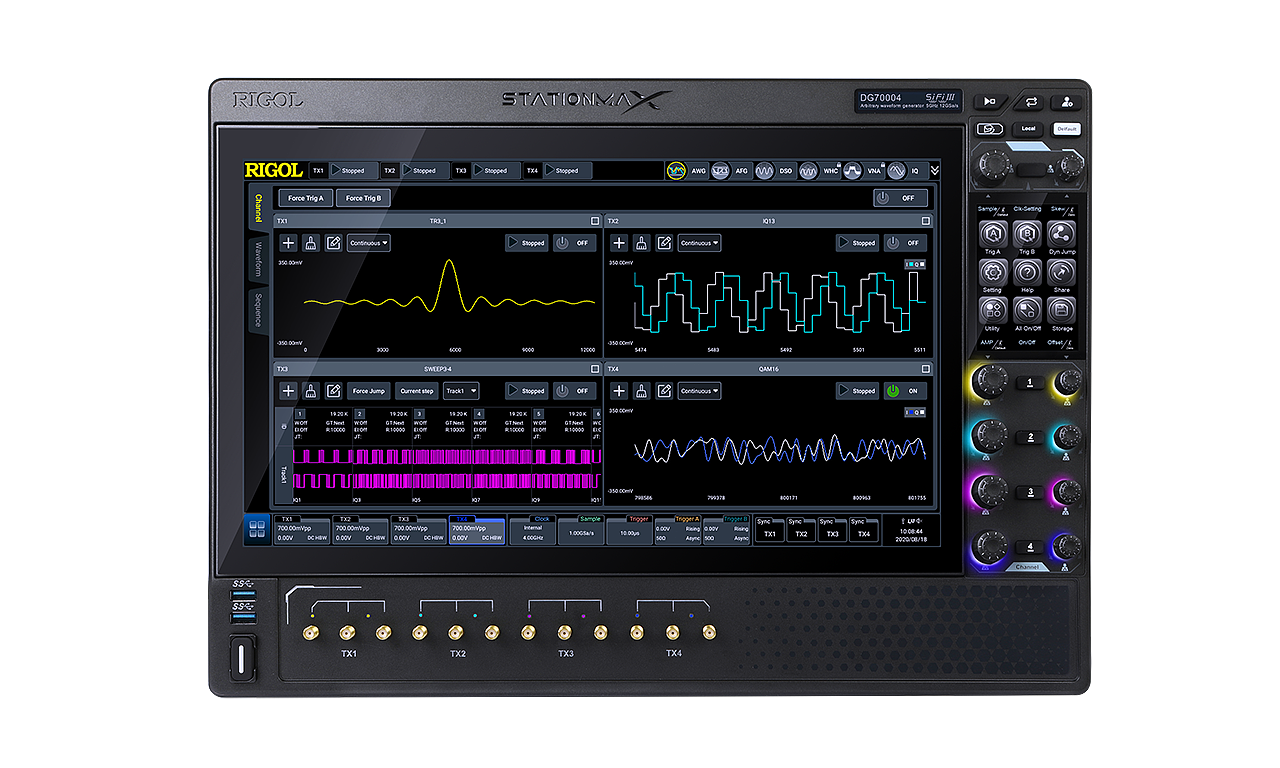
Task: Maximize the TX1 panel
Action: tap(595, 221)
